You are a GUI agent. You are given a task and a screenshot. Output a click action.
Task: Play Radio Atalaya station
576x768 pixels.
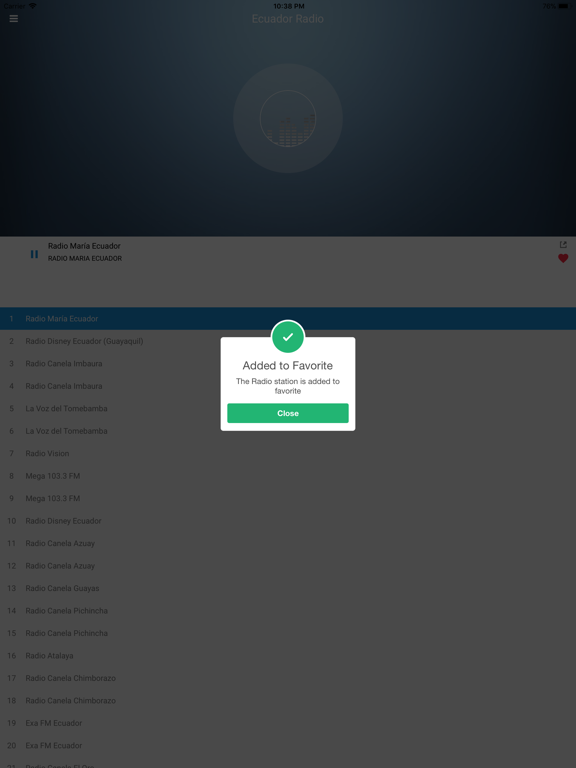pyautogui.click(x=288, y=656)
